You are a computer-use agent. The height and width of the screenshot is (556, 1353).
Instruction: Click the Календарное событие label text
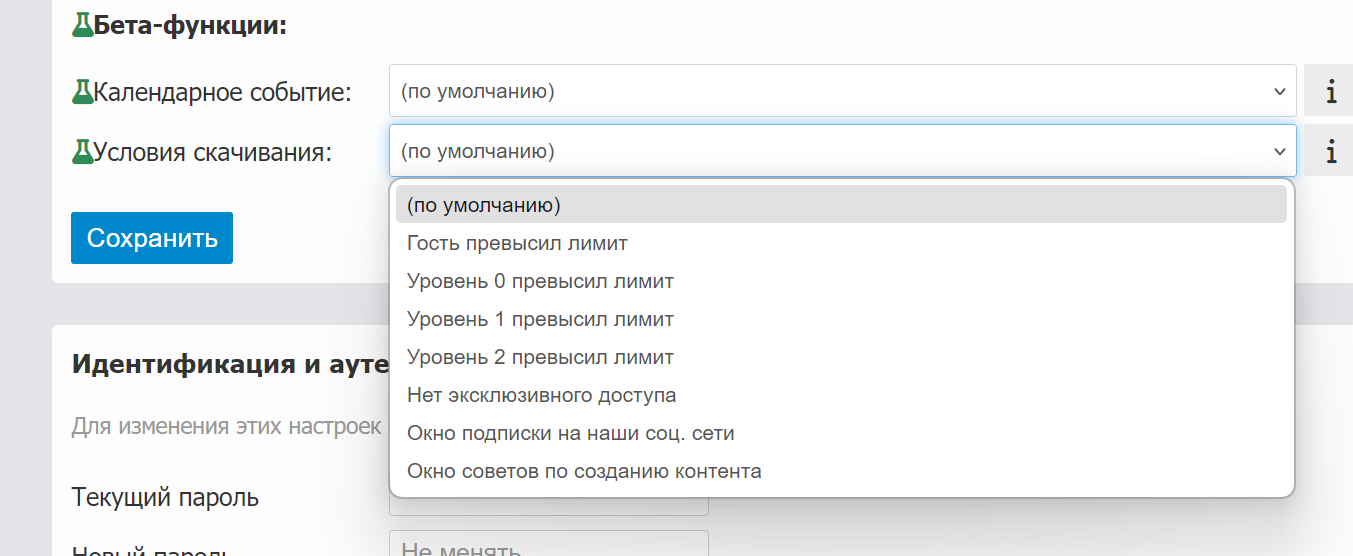click(222, 92)
